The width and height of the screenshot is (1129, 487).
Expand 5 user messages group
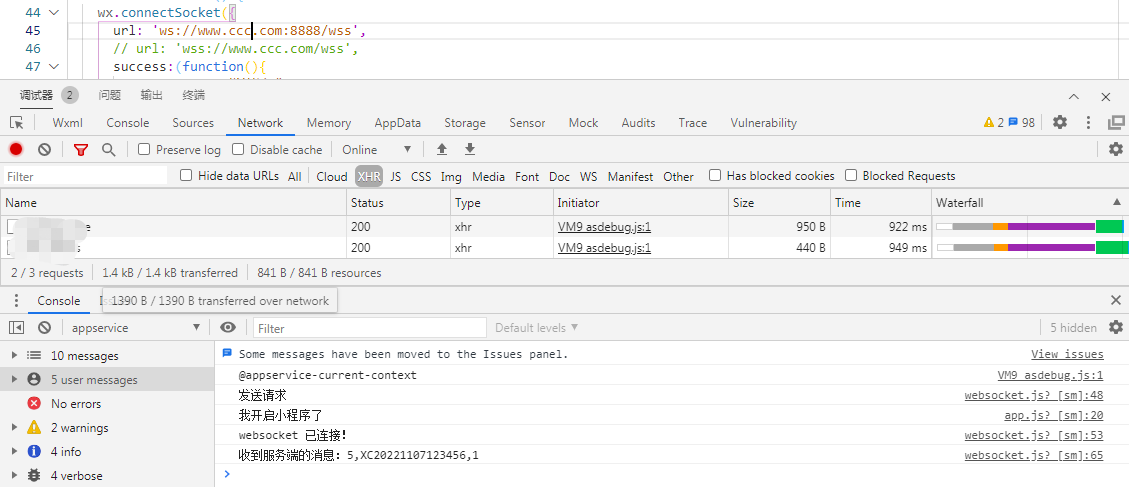click(x=14, y=379)
